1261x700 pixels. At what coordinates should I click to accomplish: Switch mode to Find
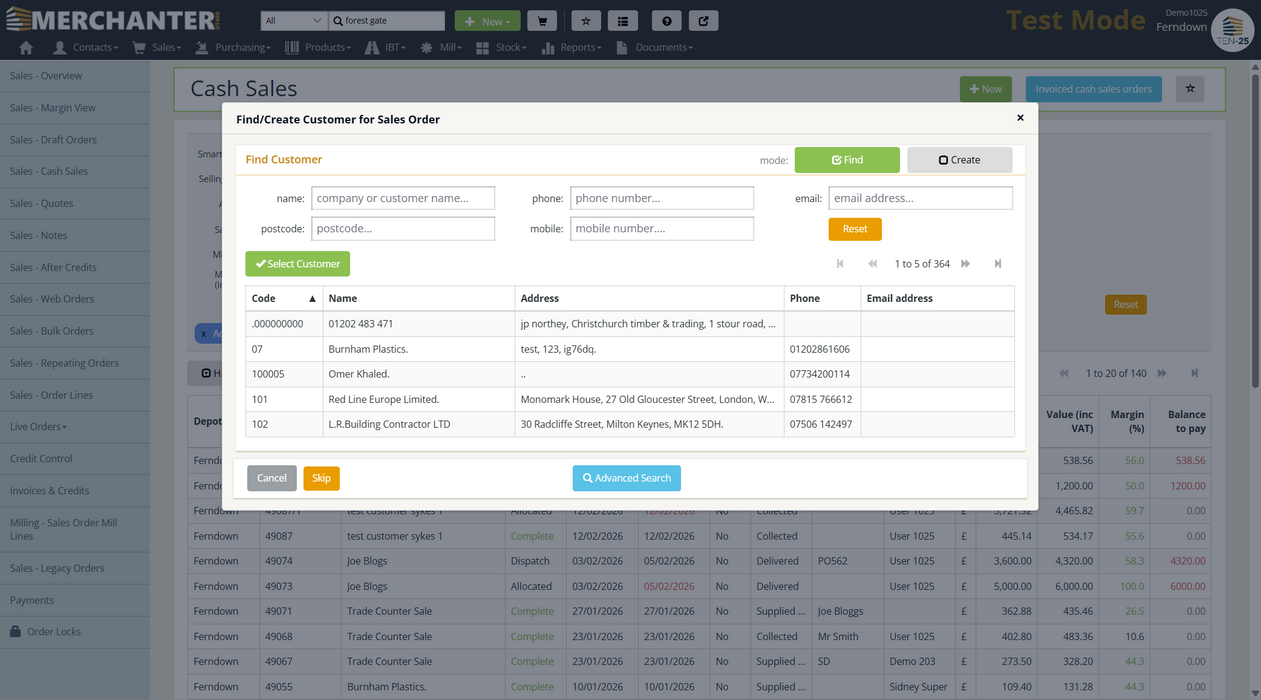847,160
